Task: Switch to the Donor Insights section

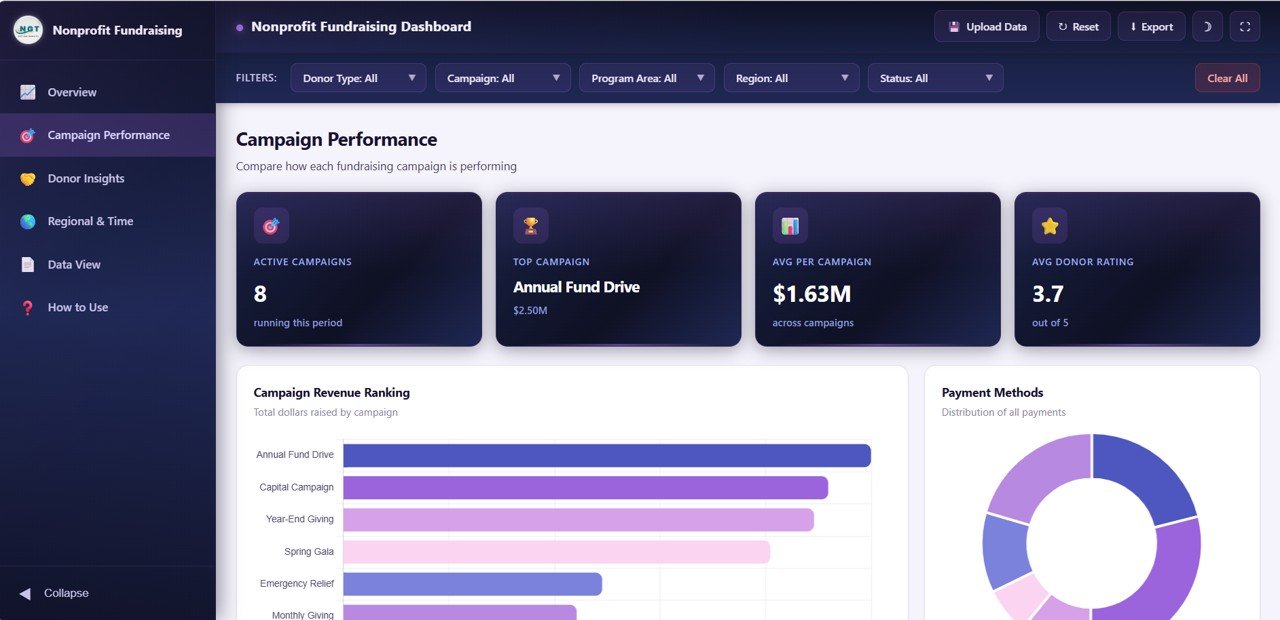Action: click(x=85, y=178)
